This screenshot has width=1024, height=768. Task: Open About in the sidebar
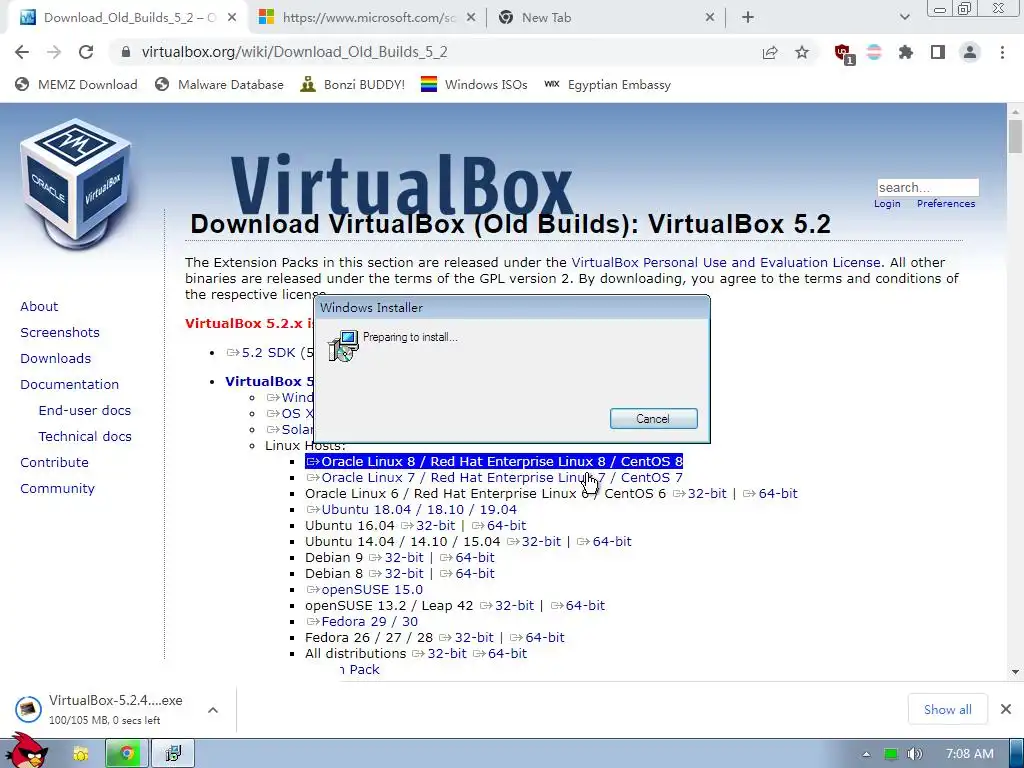pos(39,306)
